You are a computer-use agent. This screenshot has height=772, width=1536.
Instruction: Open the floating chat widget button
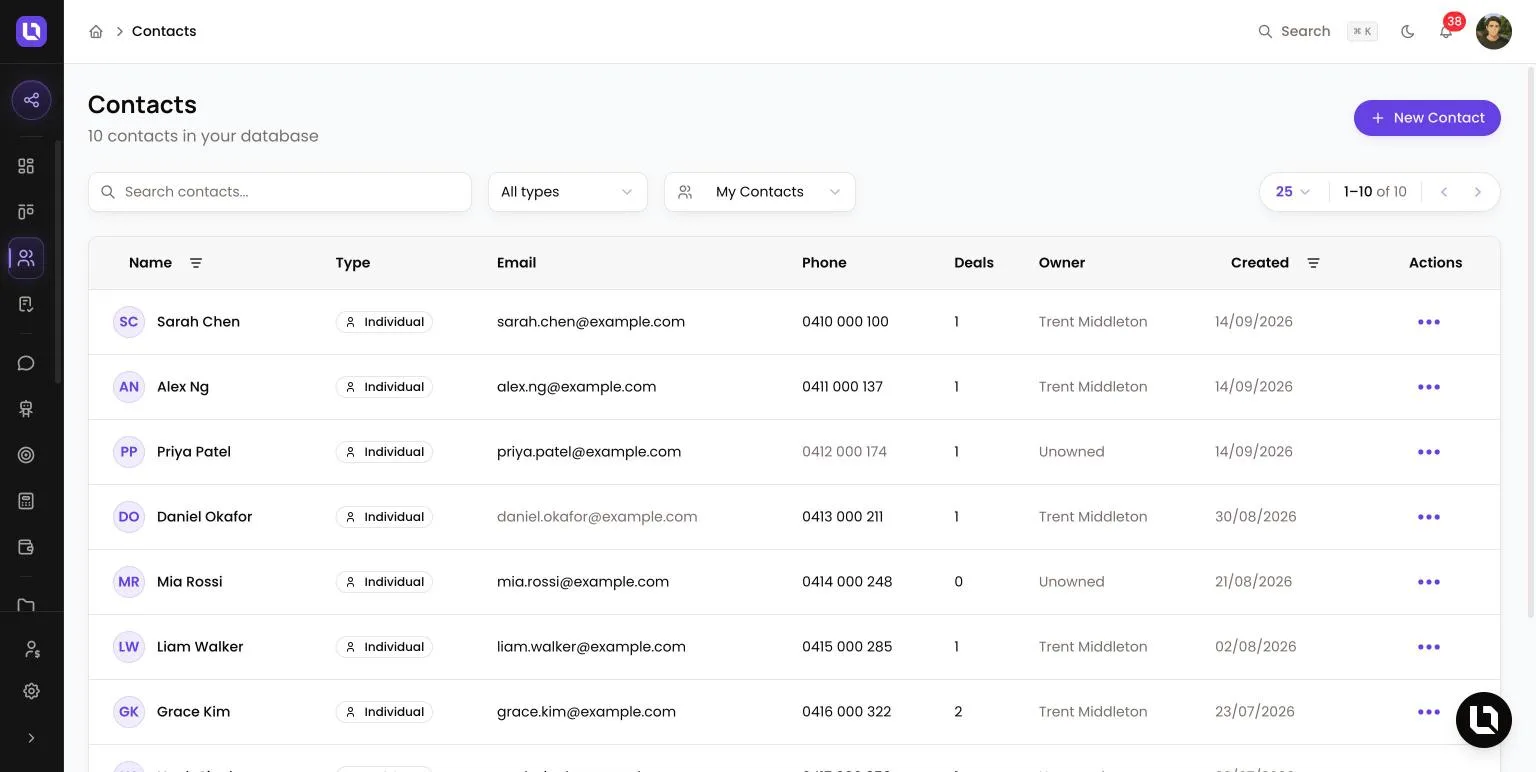tap(1484, 720)
